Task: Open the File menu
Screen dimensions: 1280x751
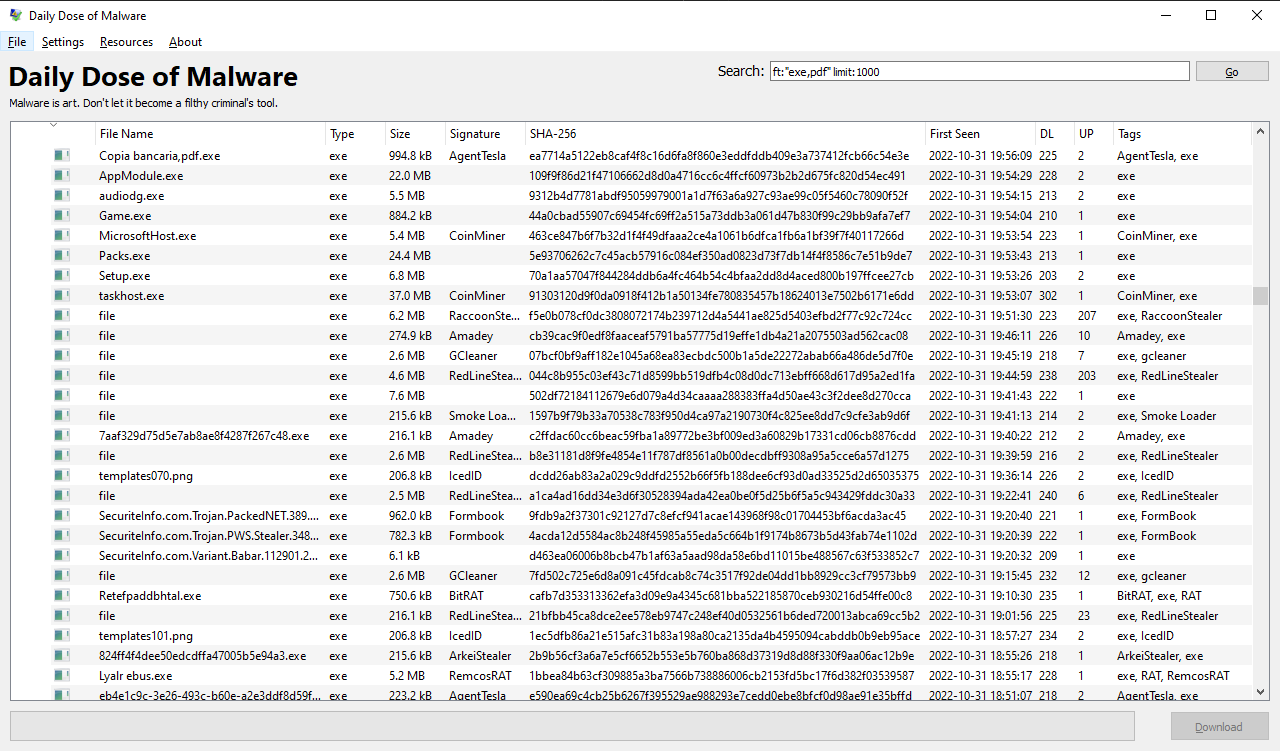Action: pos(17,42)
